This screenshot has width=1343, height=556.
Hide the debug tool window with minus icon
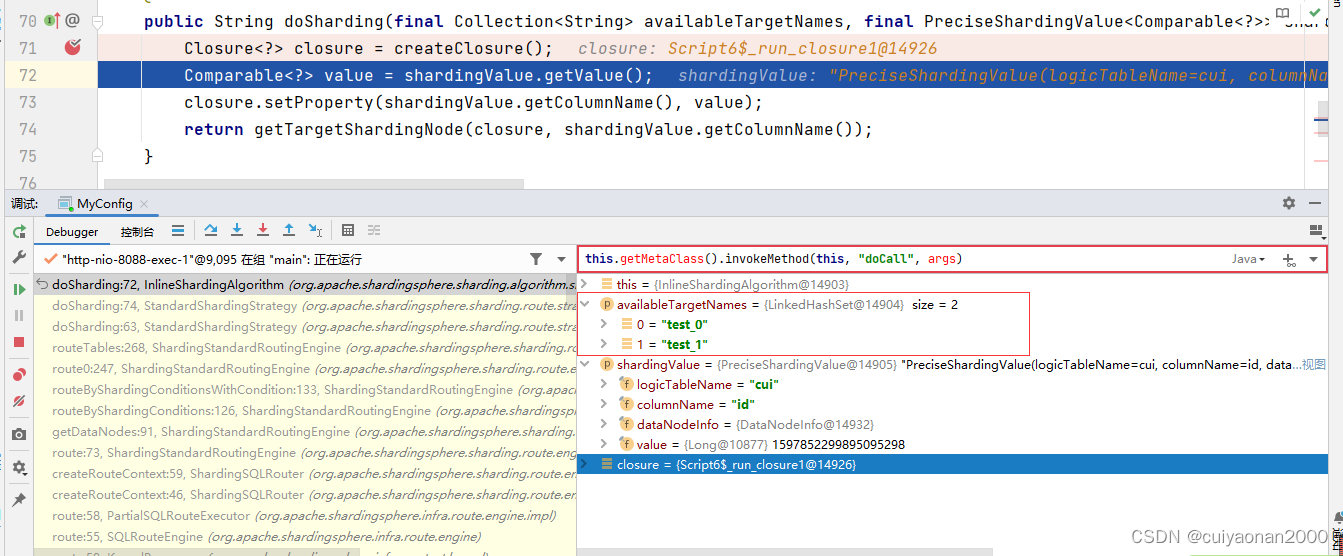1316,203
